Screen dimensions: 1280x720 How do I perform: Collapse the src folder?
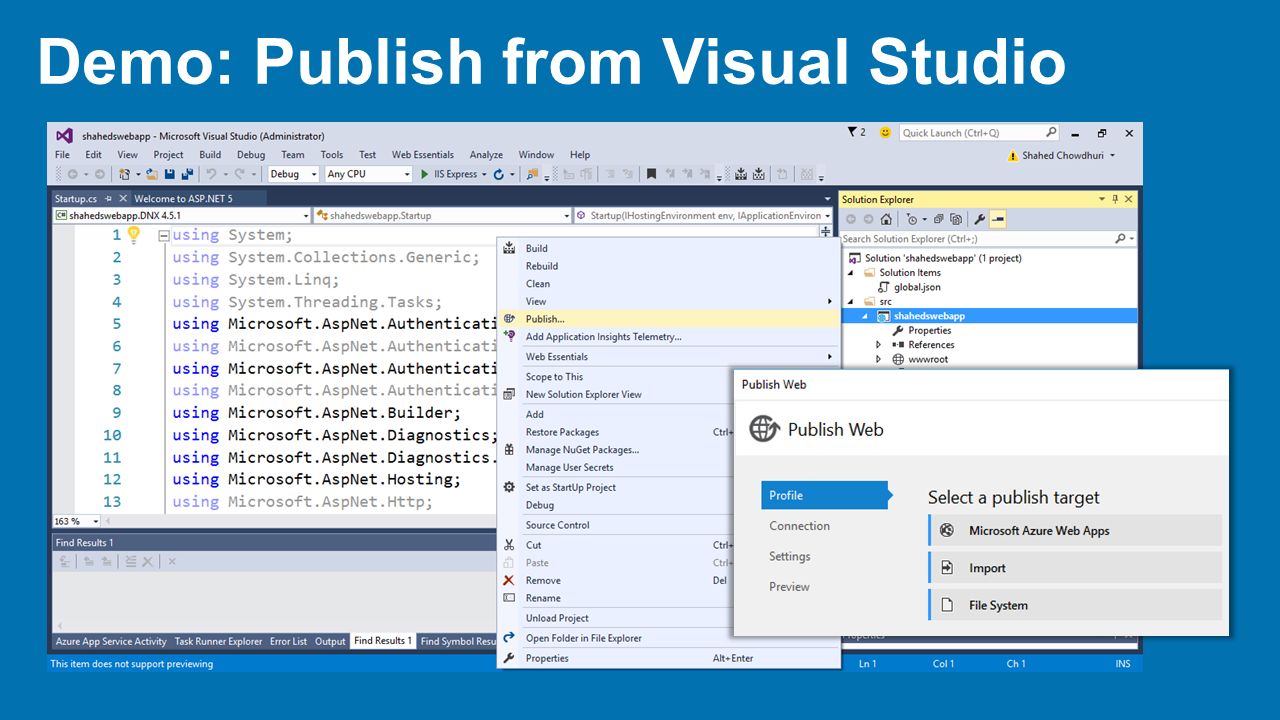click(x=852, y=301)
